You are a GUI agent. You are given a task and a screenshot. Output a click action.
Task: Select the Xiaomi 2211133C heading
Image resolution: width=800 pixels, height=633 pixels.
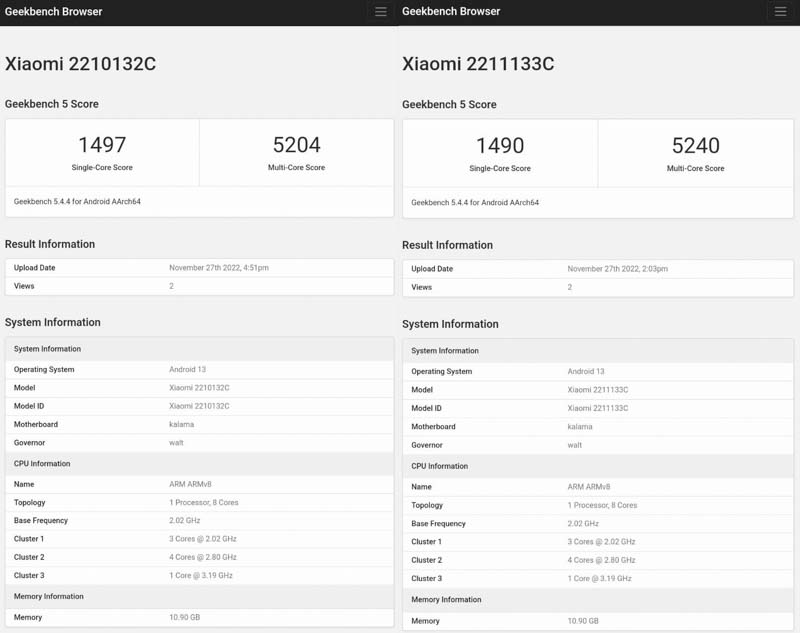coord(478,64)
